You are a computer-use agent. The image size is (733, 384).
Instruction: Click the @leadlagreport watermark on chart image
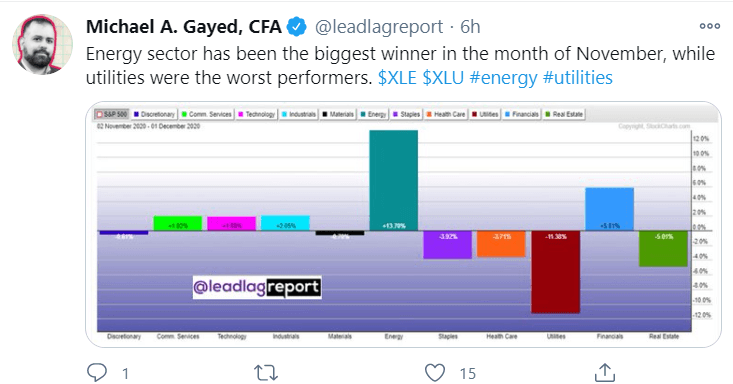[257, 287]
